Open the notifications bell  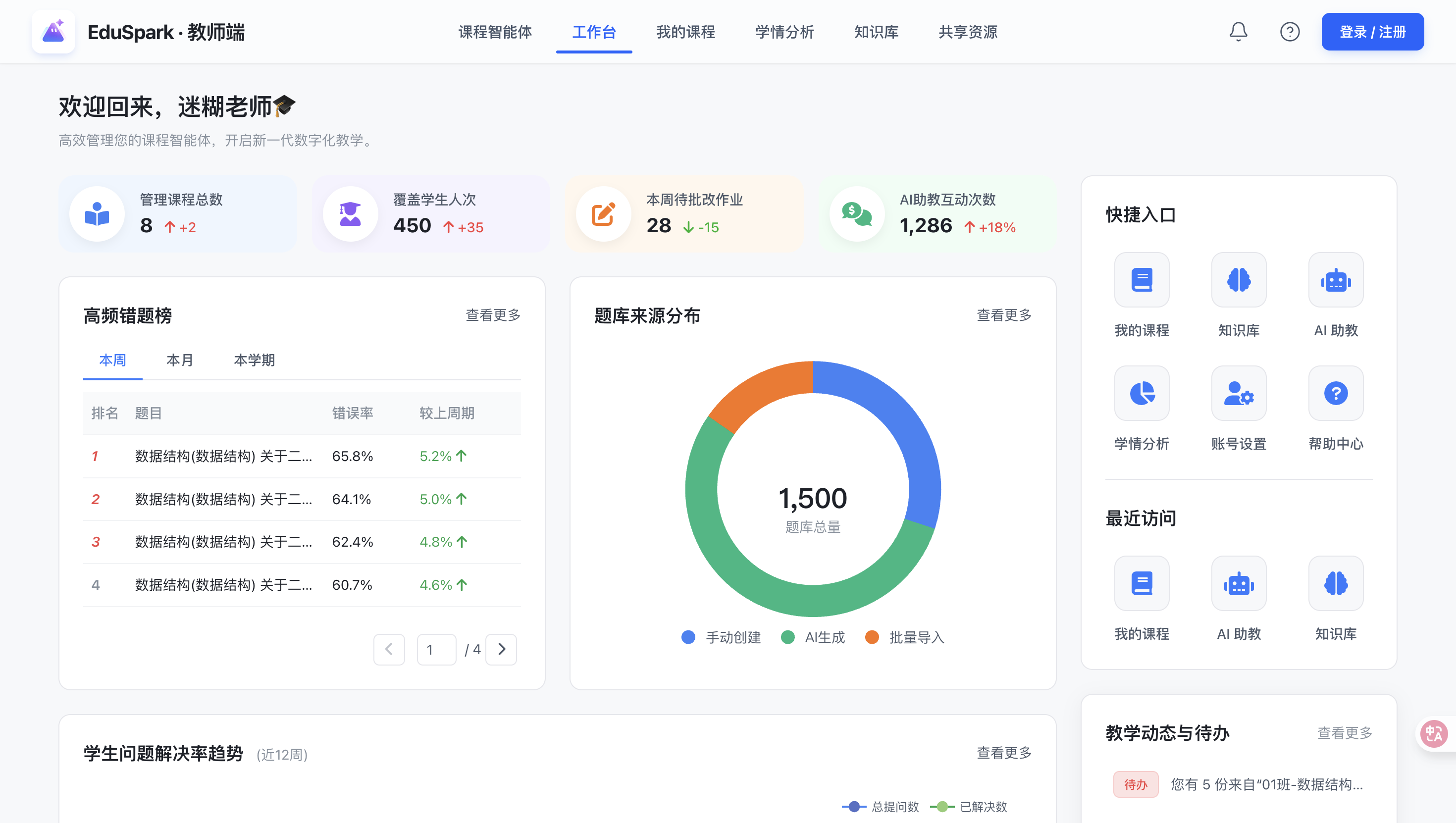pyautogui.click(x=1238, y=32)
